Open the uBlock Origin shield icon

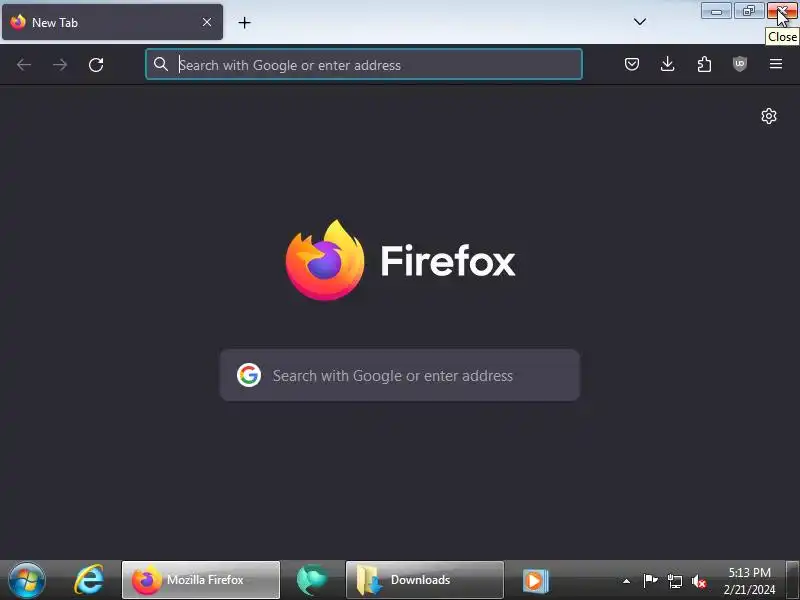click(x=740, y=64)
